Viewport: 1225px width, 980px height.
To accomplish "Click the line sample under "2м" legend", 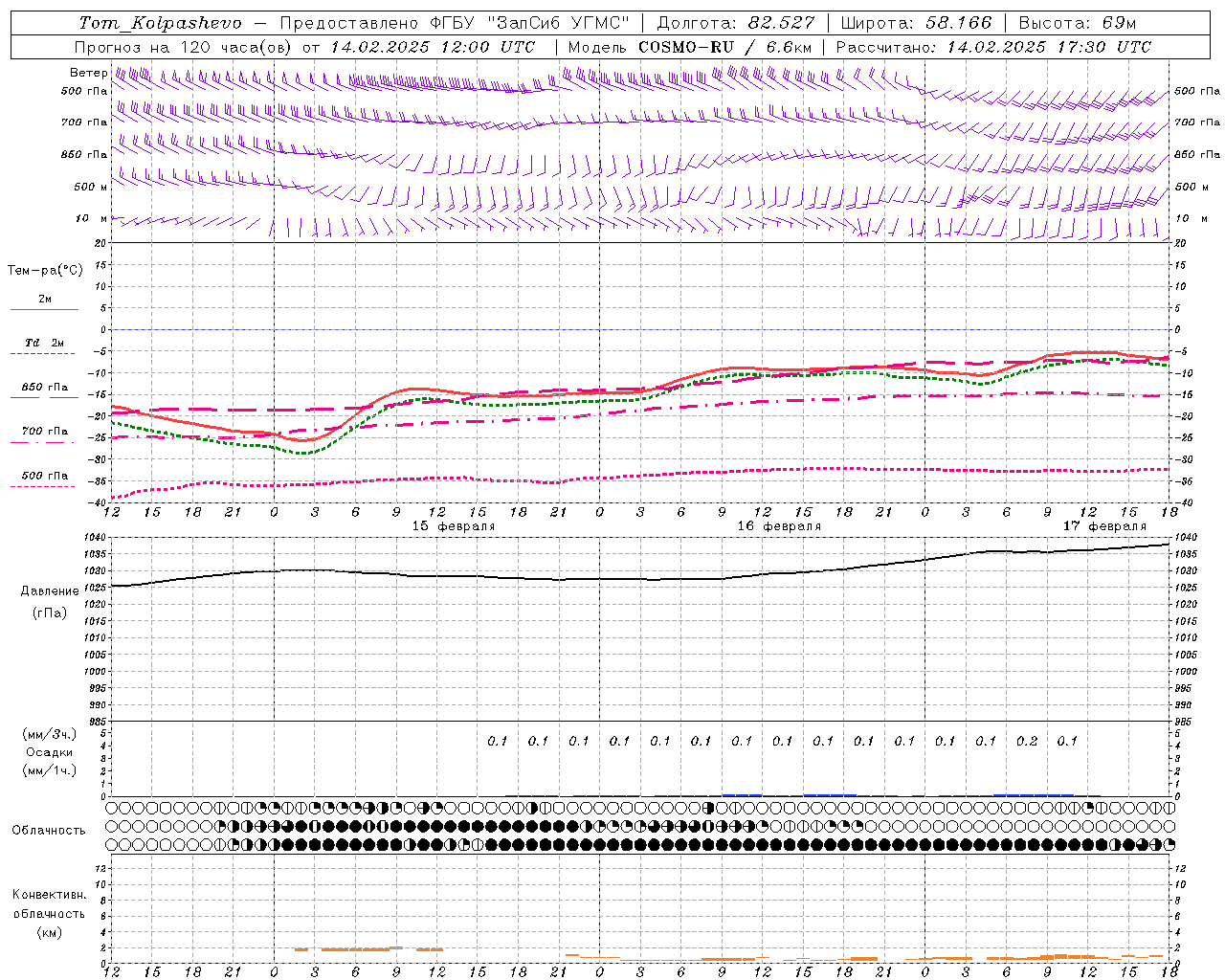I will pos(44,309).
